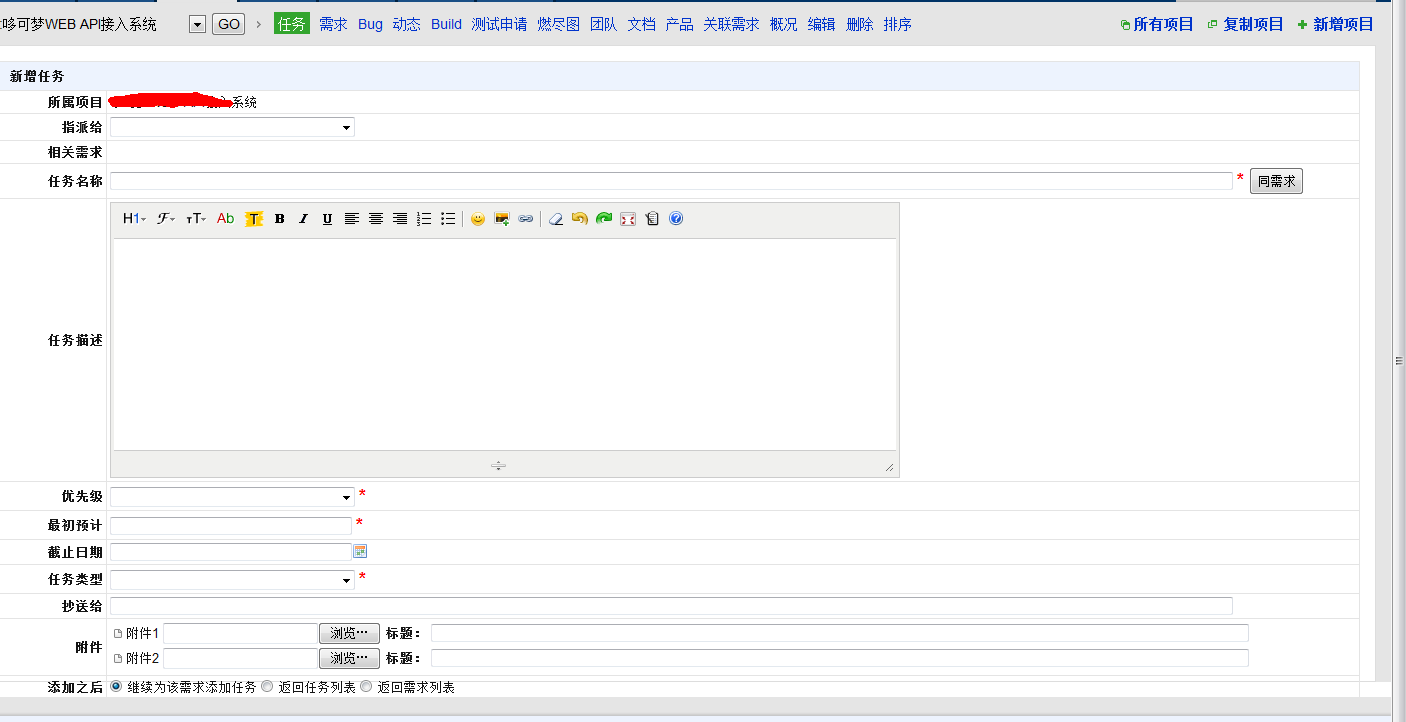Insert an emoticon smiley
This screenshot has height=722, width=1406.
[x=478, y=219]
